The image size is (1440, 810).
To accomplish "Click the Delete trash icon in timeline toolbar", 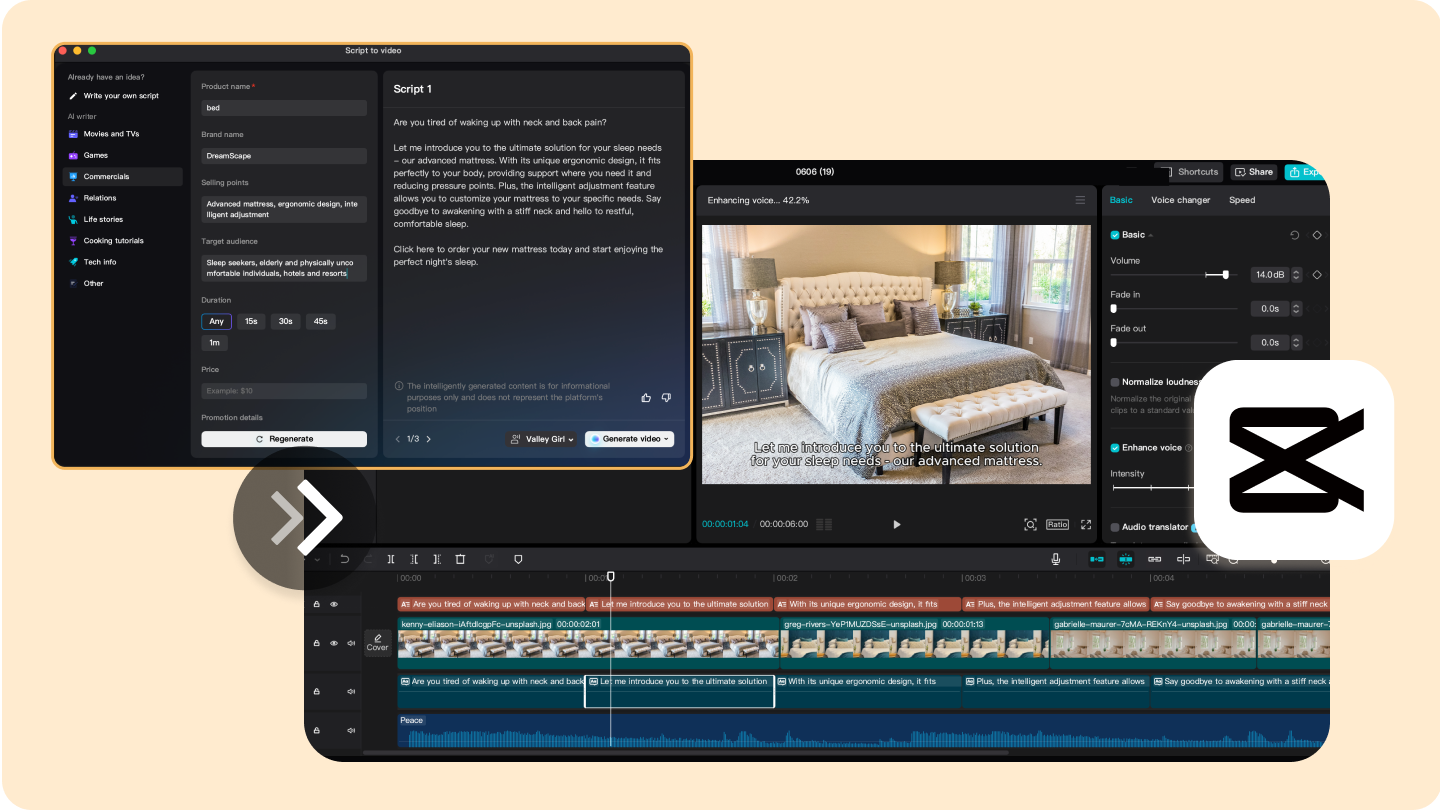I will [x=460, y=559].
